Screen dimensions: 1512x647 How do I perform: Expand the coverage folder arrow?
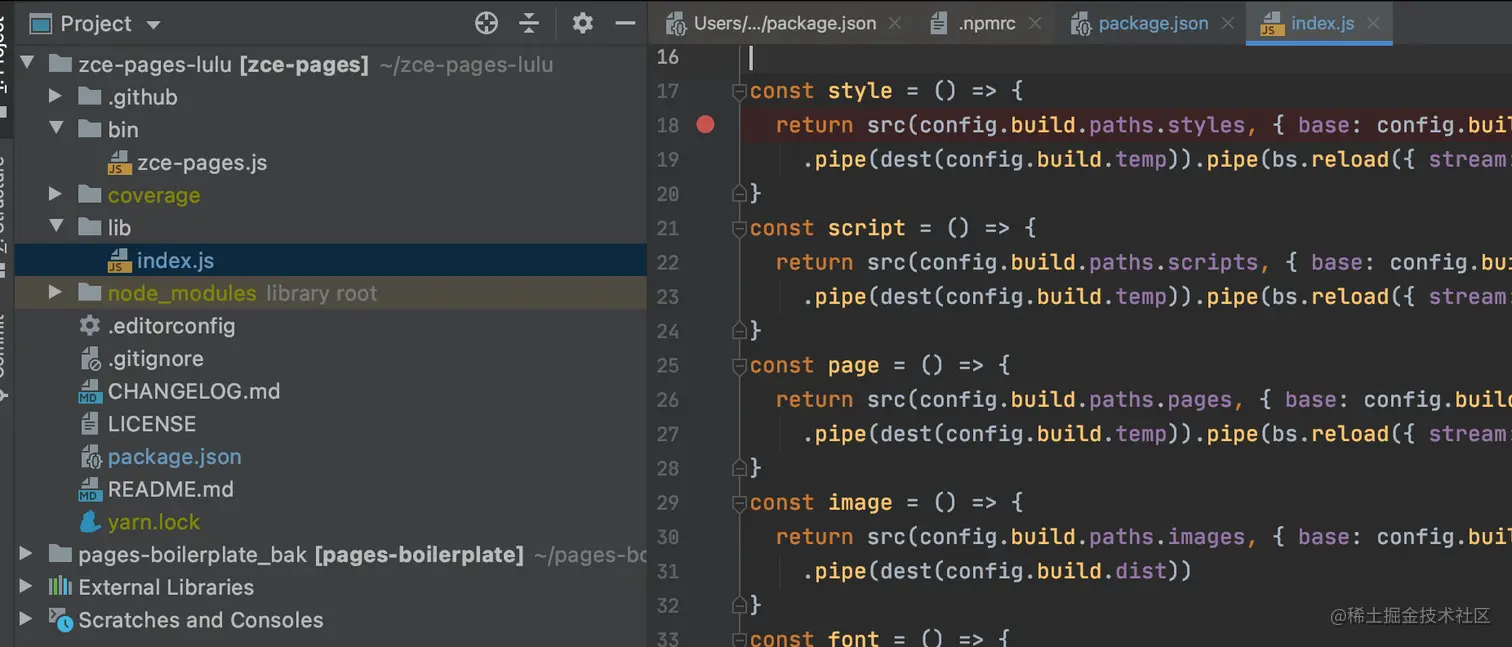pos(56,195)
